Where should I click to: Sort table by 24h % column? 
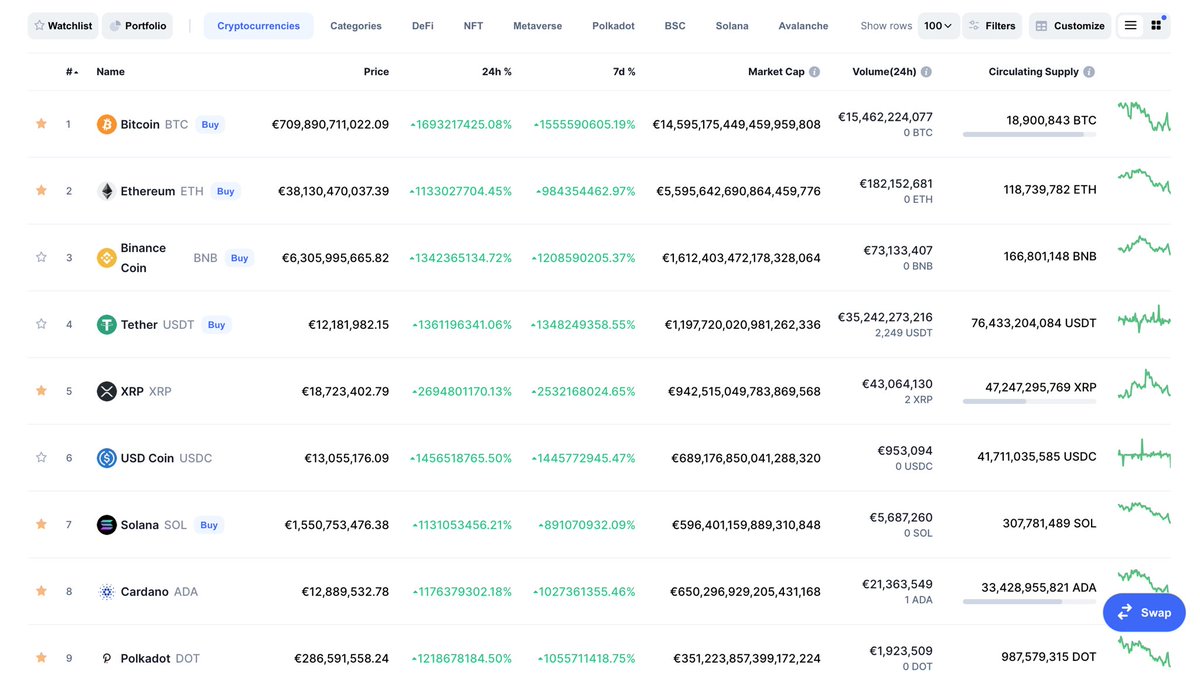point(496,72)
